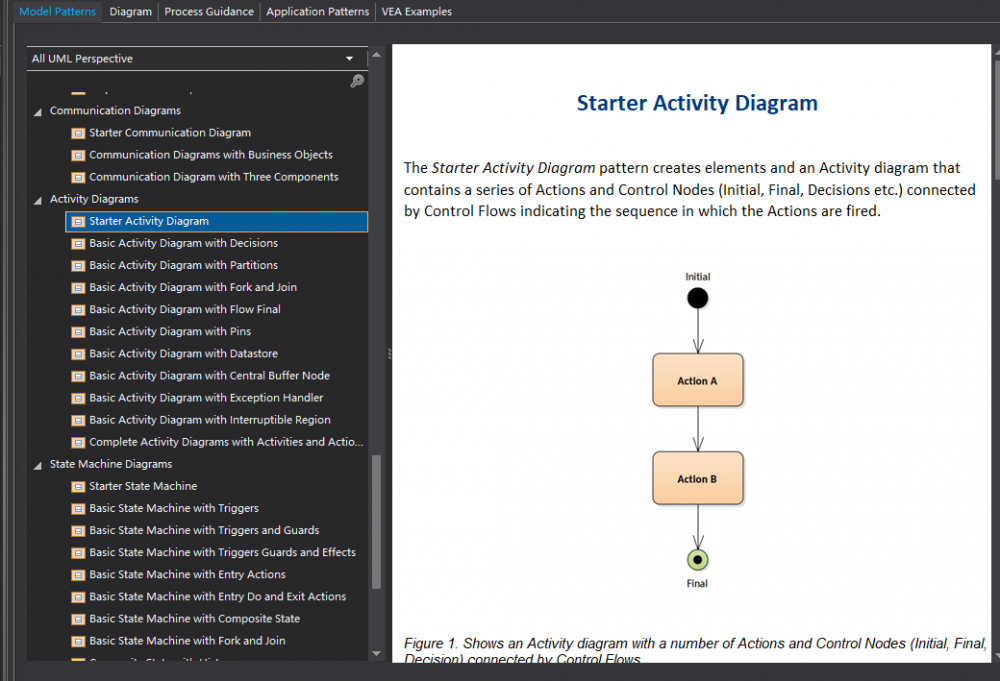Collapse the Communication Diagrams section
Screen dimensions: 1000x681
(x=37, y=110)
